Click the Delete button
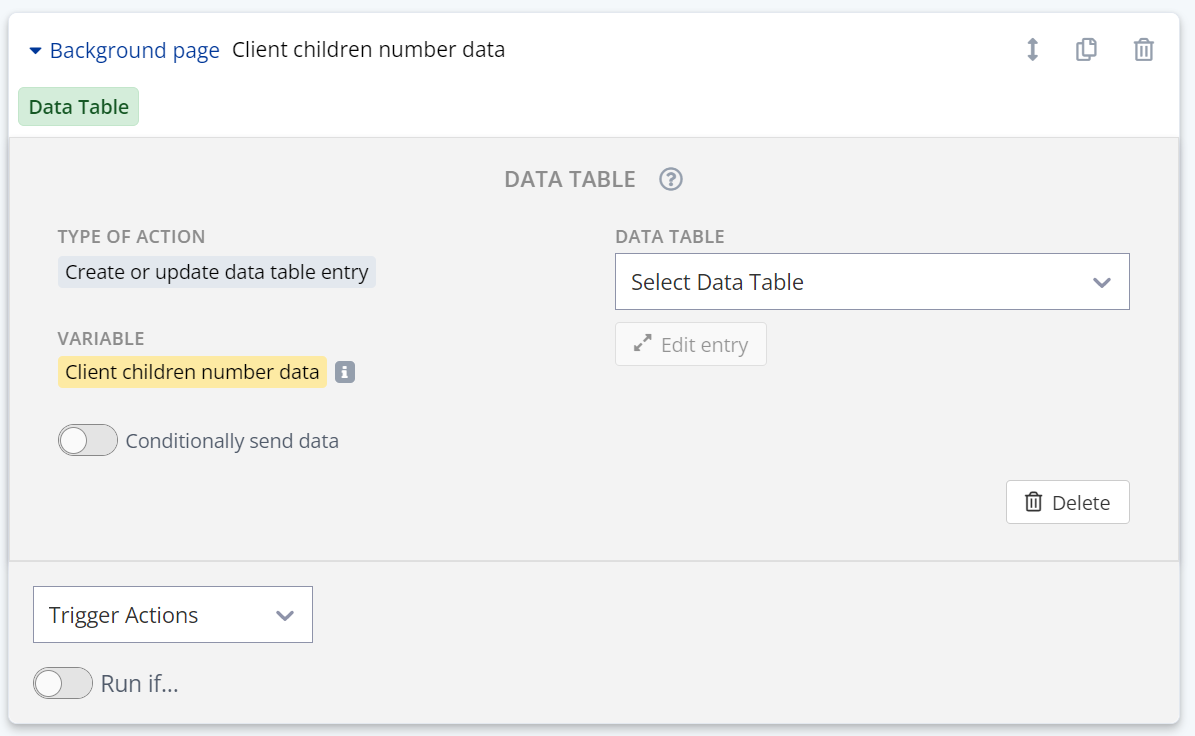This screenshot has width=1195, height=736. click(x=1067, y=502)
